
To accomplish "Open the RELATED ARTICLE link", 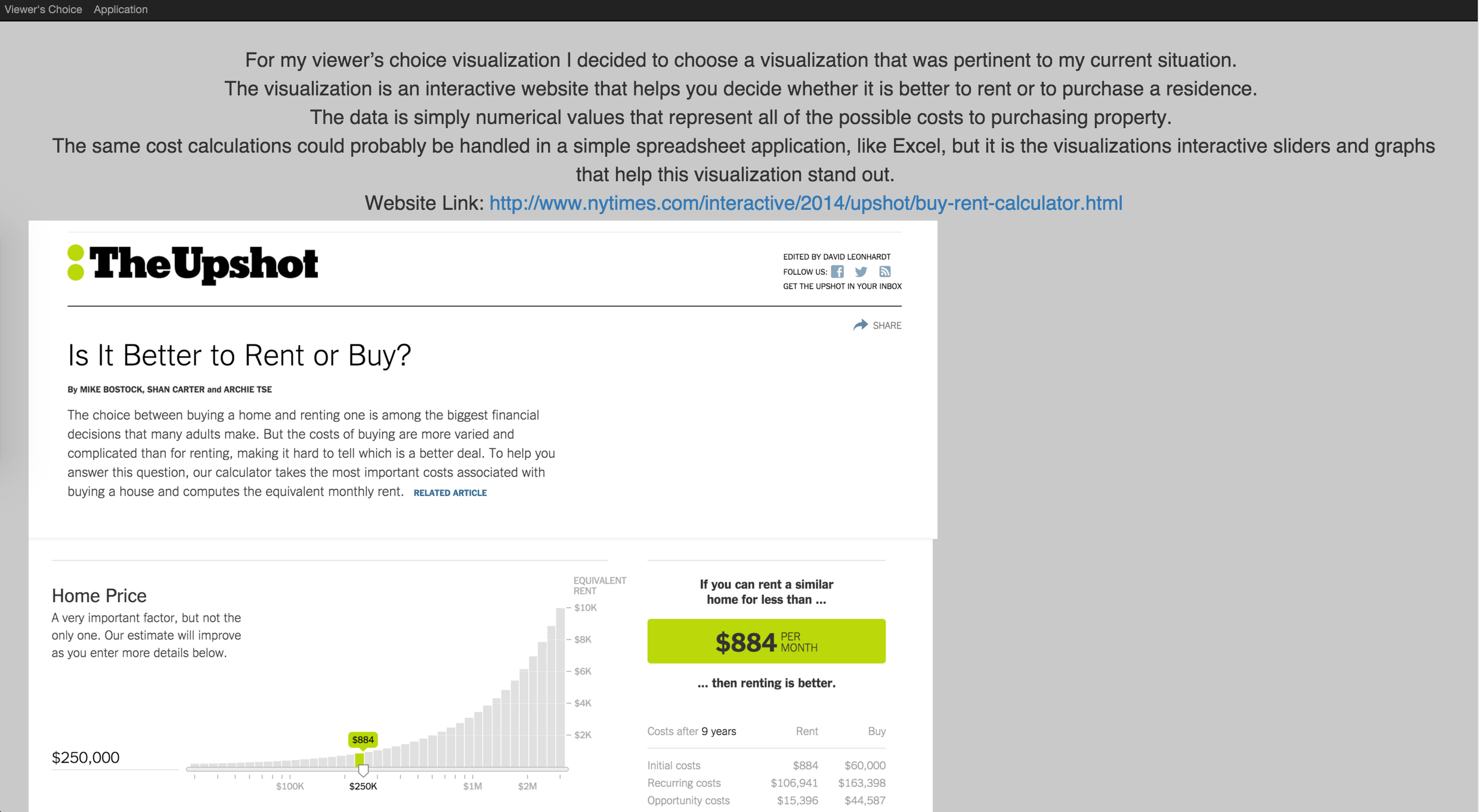I will point(450,493).
